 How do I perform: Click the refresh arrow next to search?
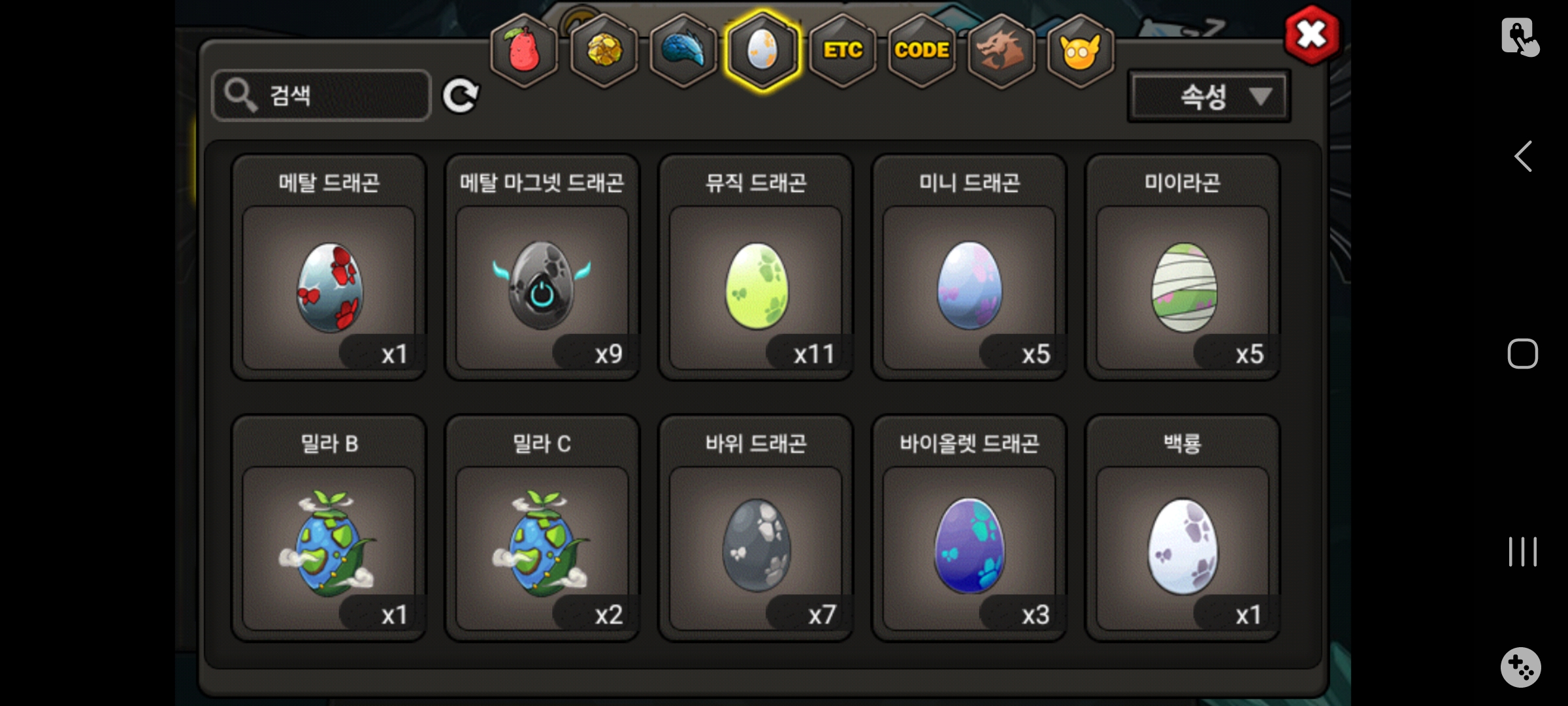click(461, 96)
